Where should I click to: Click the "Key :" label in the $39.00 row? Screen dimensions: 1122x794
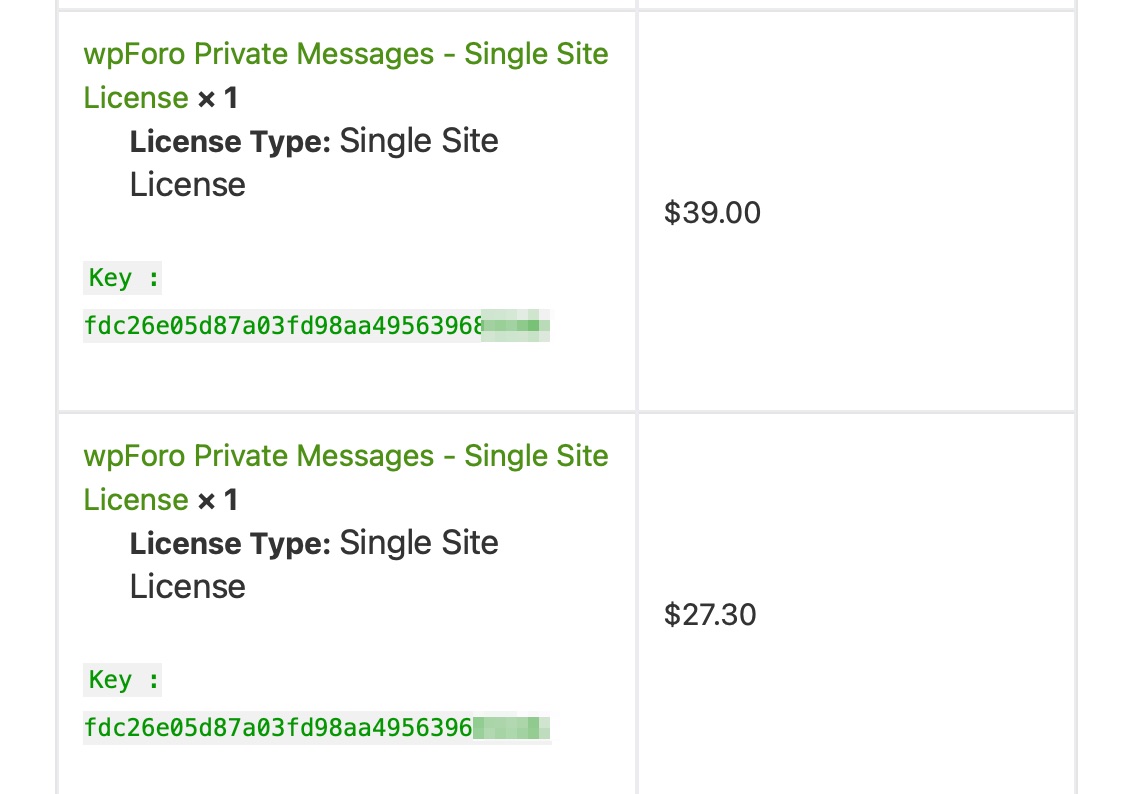point(123,278)
